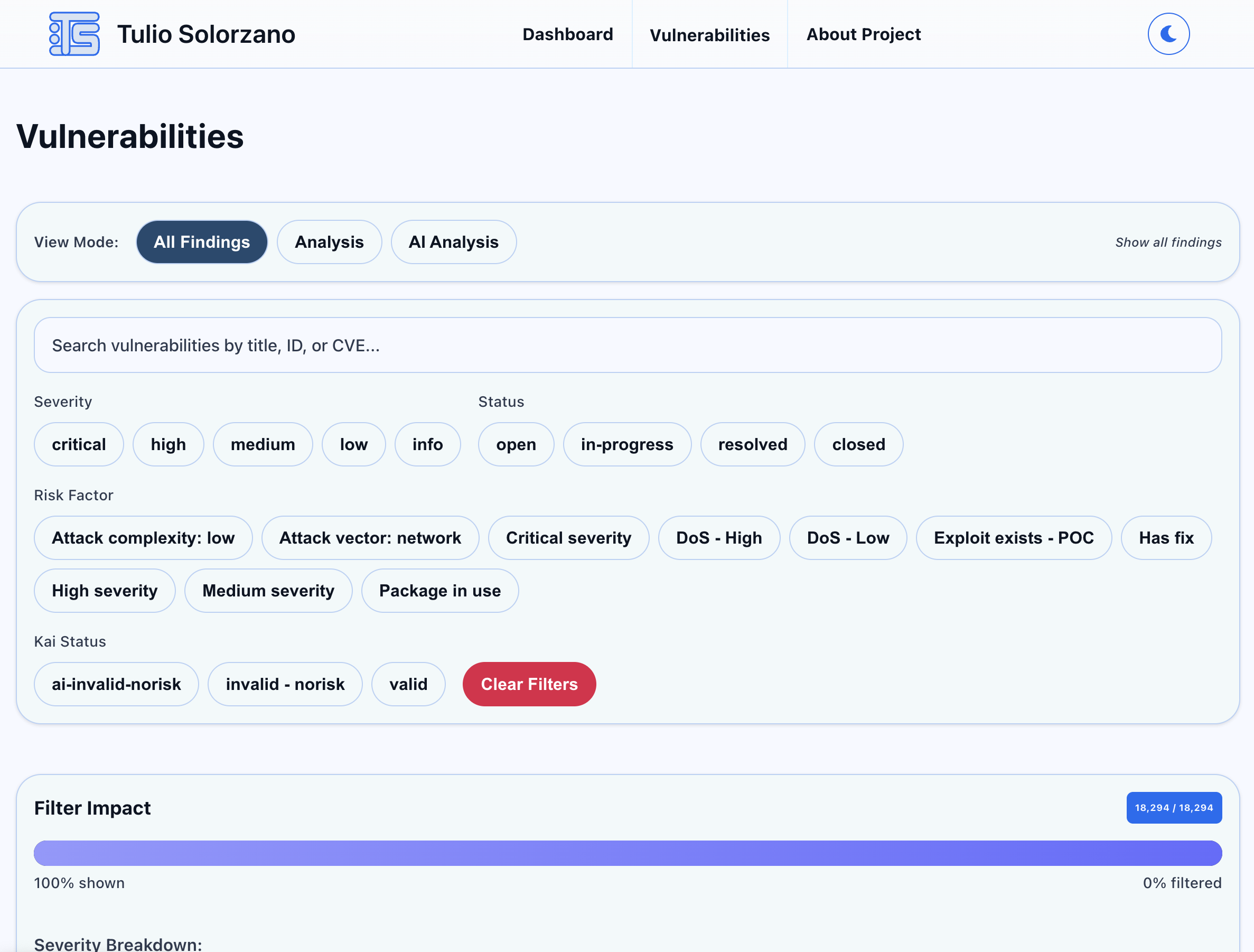
Task: Switch to the Analysis view mode
Action: [330, 242]
